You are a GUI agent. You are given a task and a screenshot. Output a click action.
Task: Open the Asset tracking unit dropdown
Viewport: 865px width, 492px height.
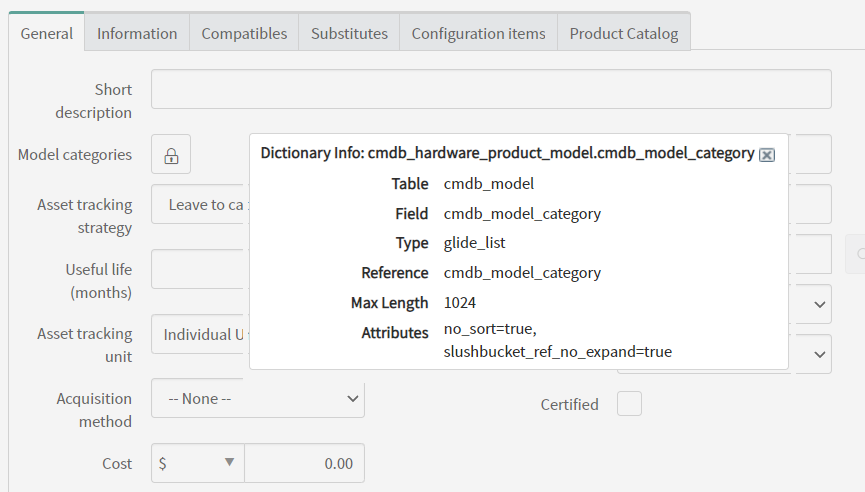(x=200, y=334)
